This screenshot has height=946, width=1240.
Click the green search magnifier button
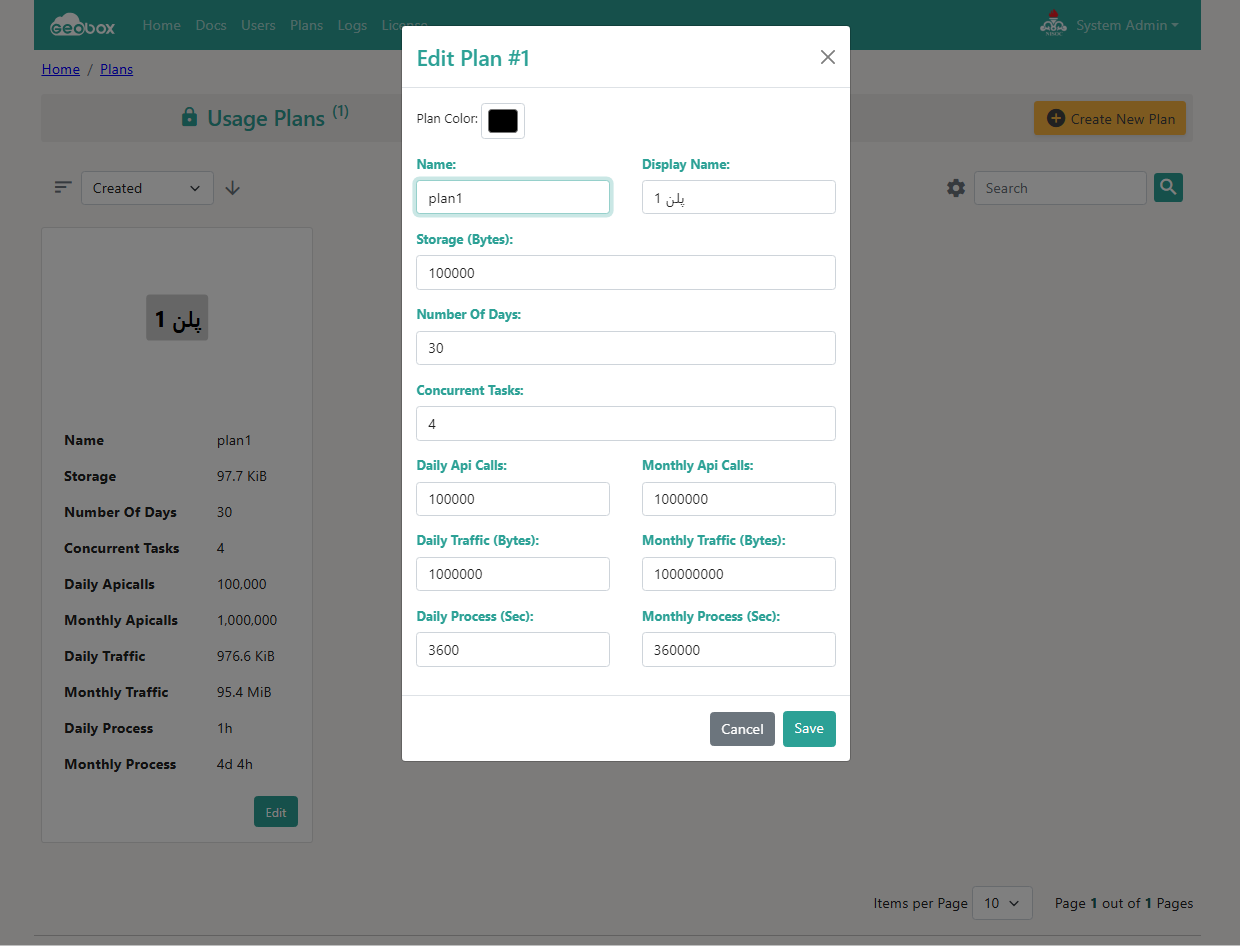pos(1168,187)
